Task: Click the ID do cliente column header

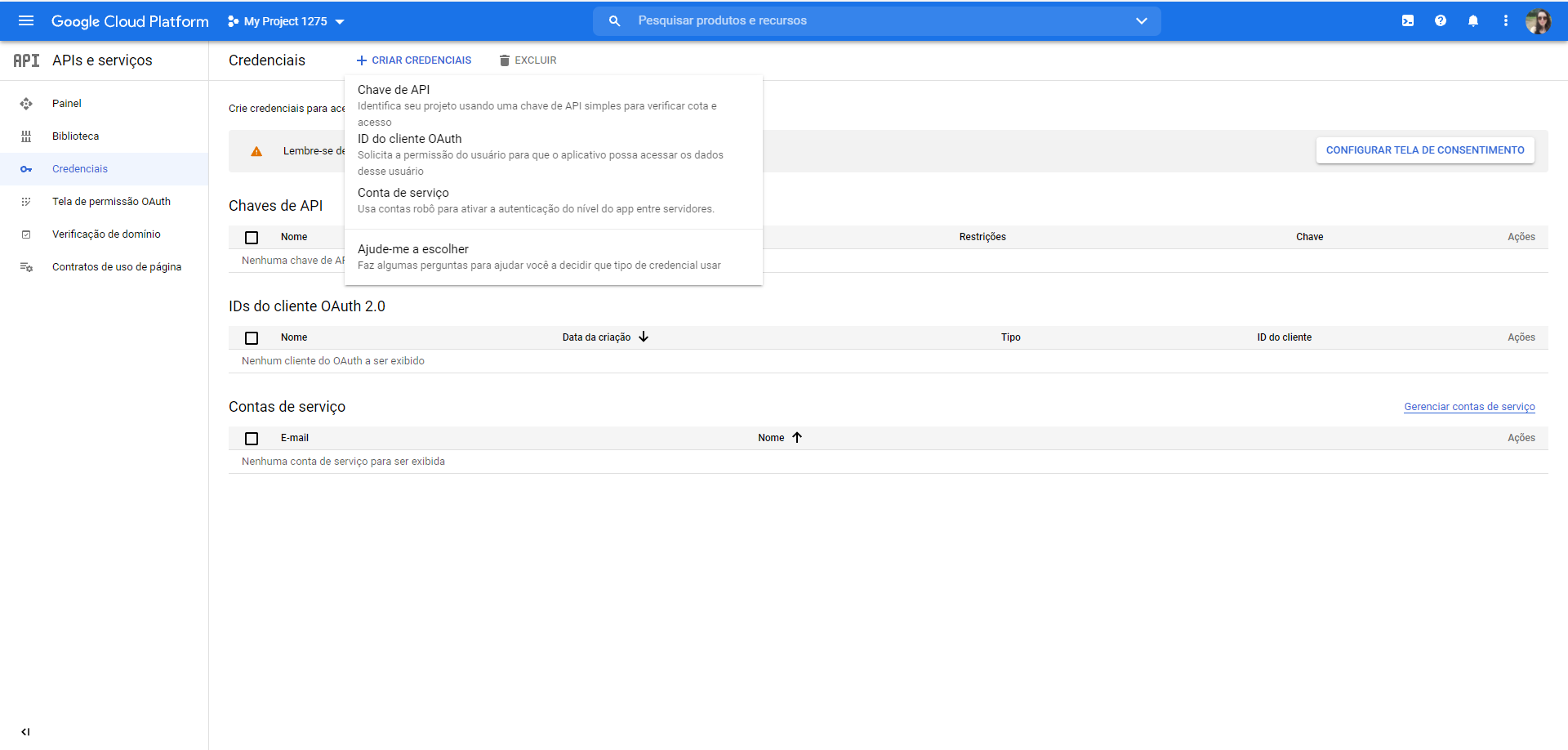Action: 1284,337
